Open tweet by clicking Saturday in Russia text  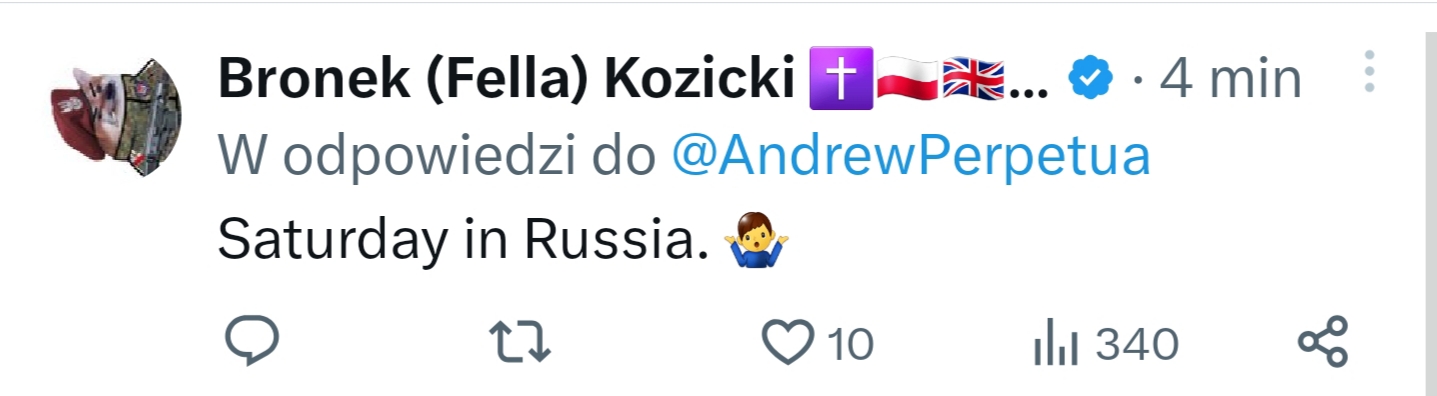[456, 241]
